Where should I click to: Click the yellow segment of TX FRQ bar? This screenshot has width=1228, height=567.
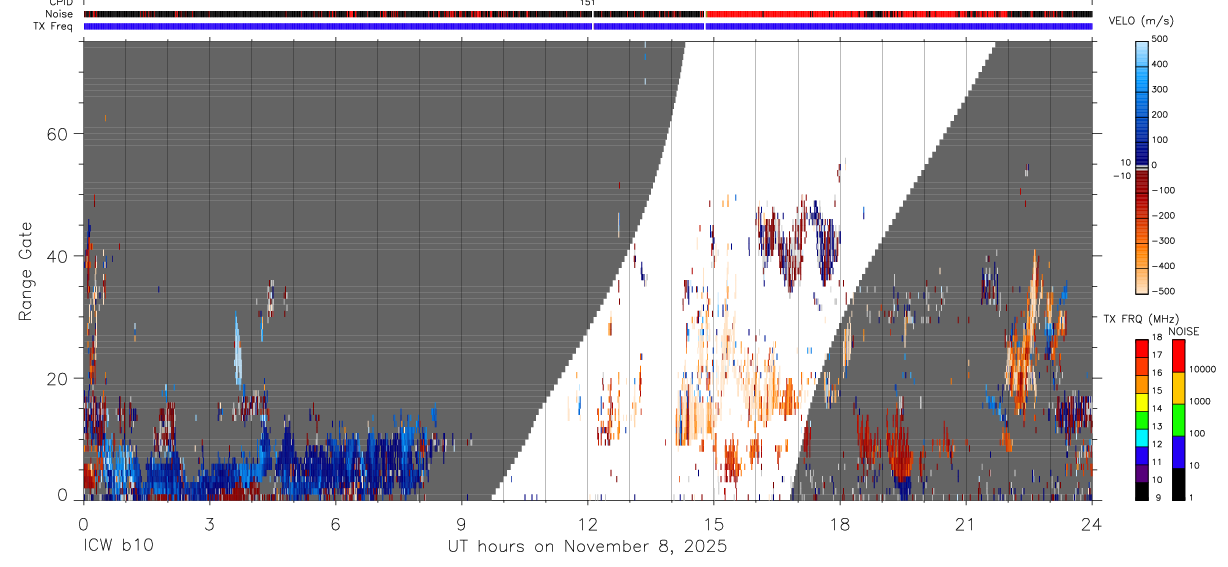click(1142, 400)
